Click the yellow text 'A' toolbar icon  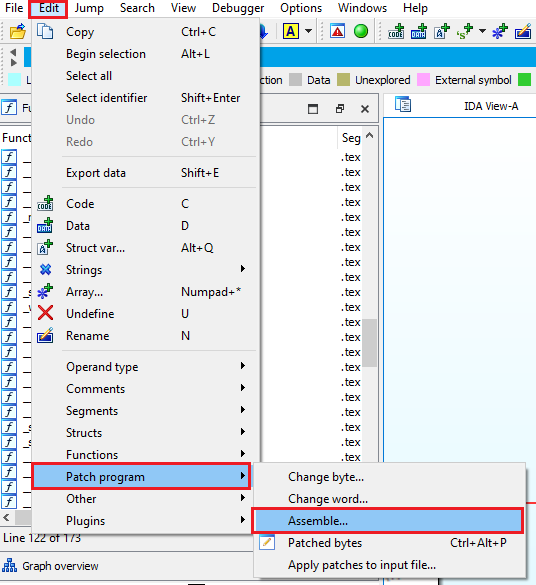[x=291, y=31]
